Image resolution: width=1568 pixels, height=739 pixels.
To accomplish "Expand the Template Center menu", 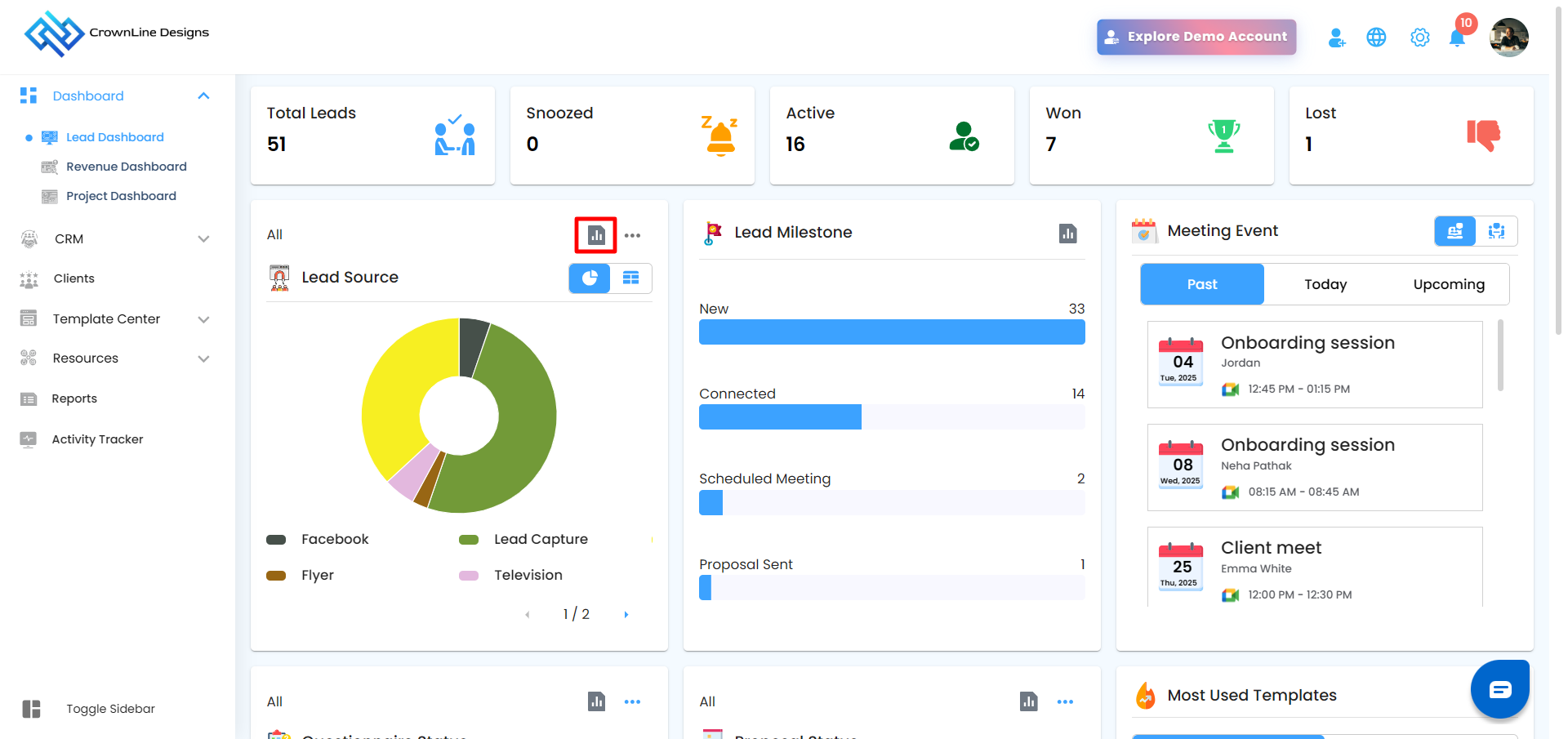I will click(x=203, y=319).
